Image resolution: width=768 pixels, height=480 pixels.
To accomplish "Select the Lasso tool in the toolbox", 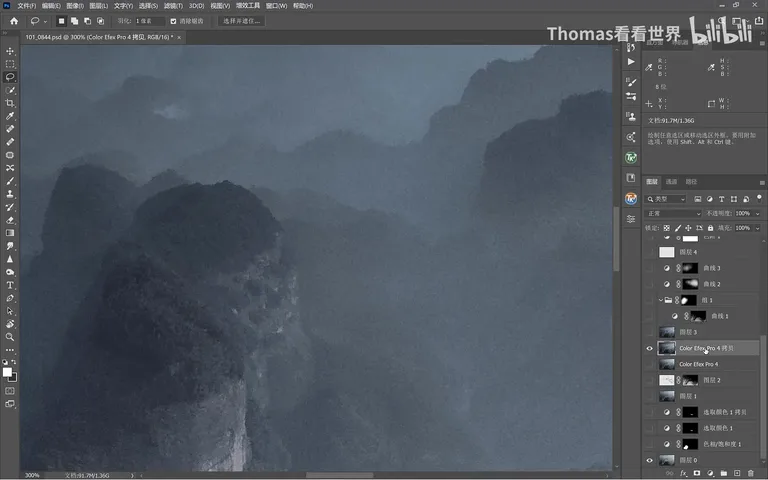I will coord(10,77).
